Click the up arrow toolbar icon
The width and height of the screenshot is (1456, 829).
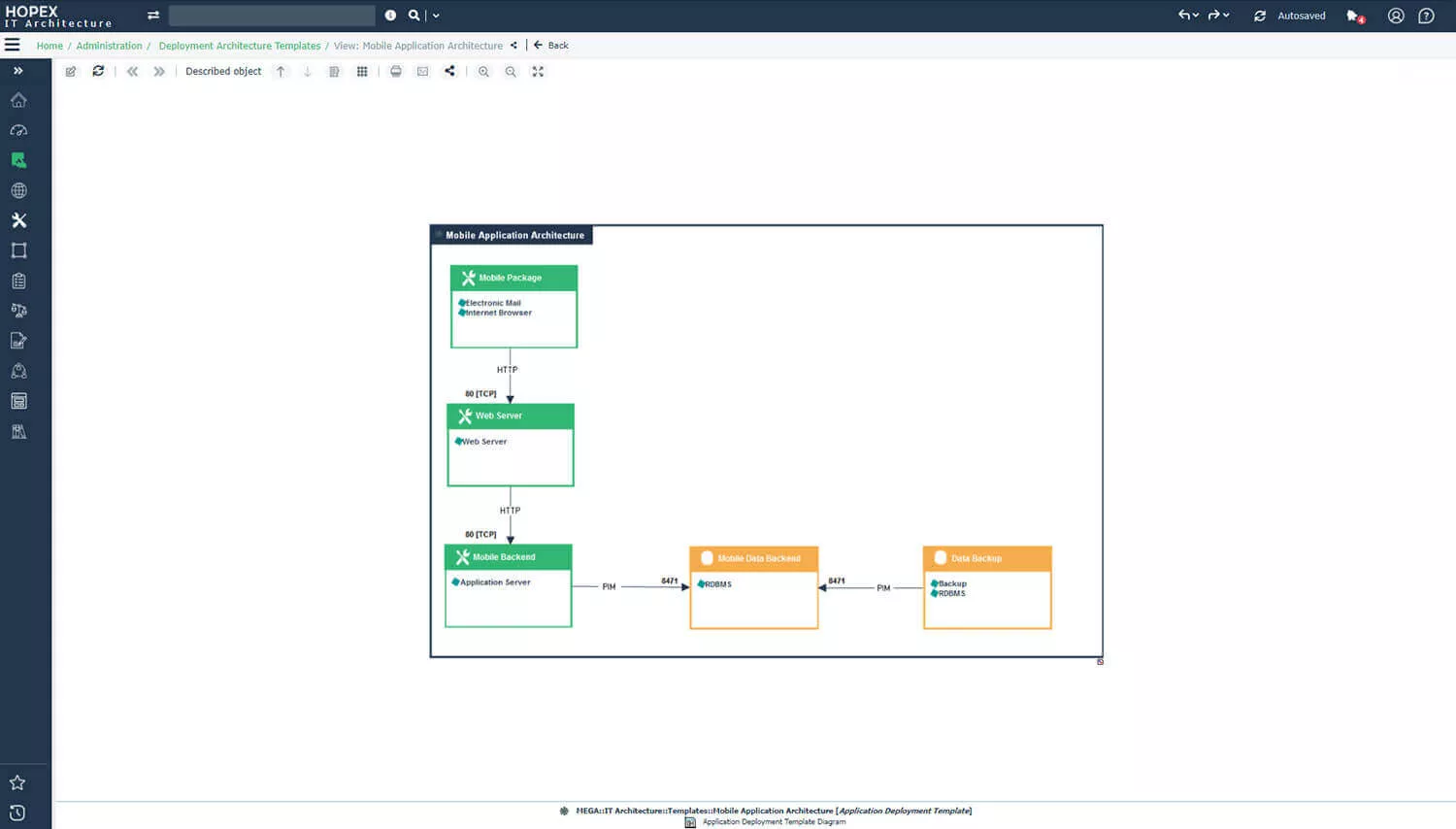click(281, 71)
